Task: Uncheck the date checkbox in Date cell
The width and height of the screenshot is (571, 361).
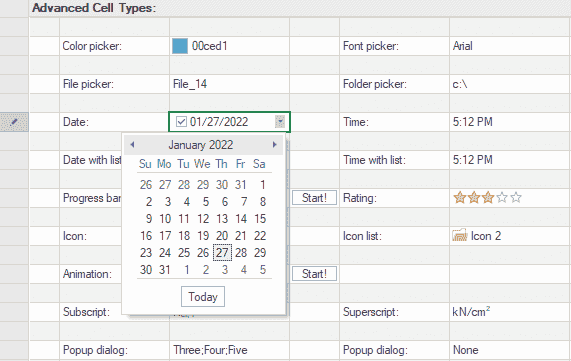Action: (181, 121)
